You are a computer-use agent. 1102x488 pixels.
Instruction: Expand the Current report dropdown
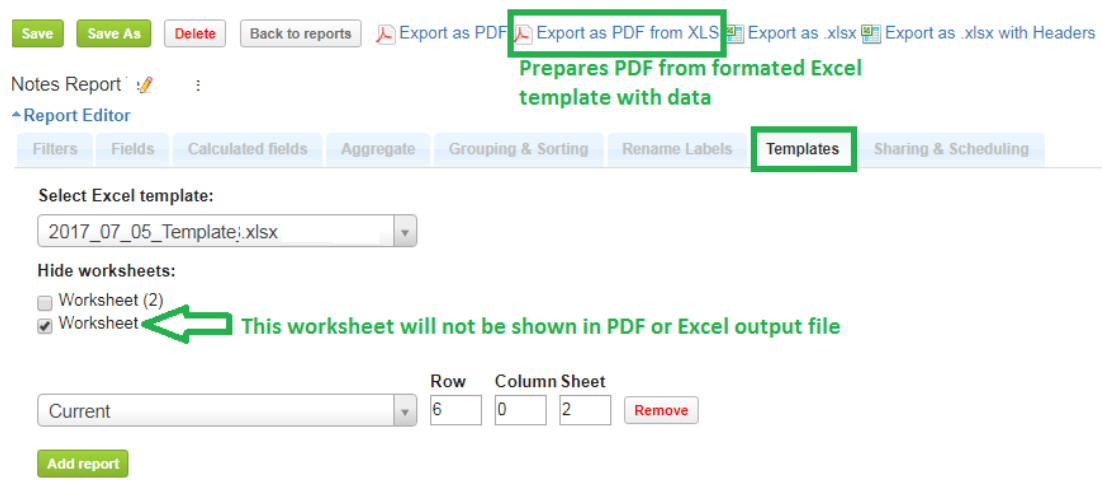tap(227, 411)
